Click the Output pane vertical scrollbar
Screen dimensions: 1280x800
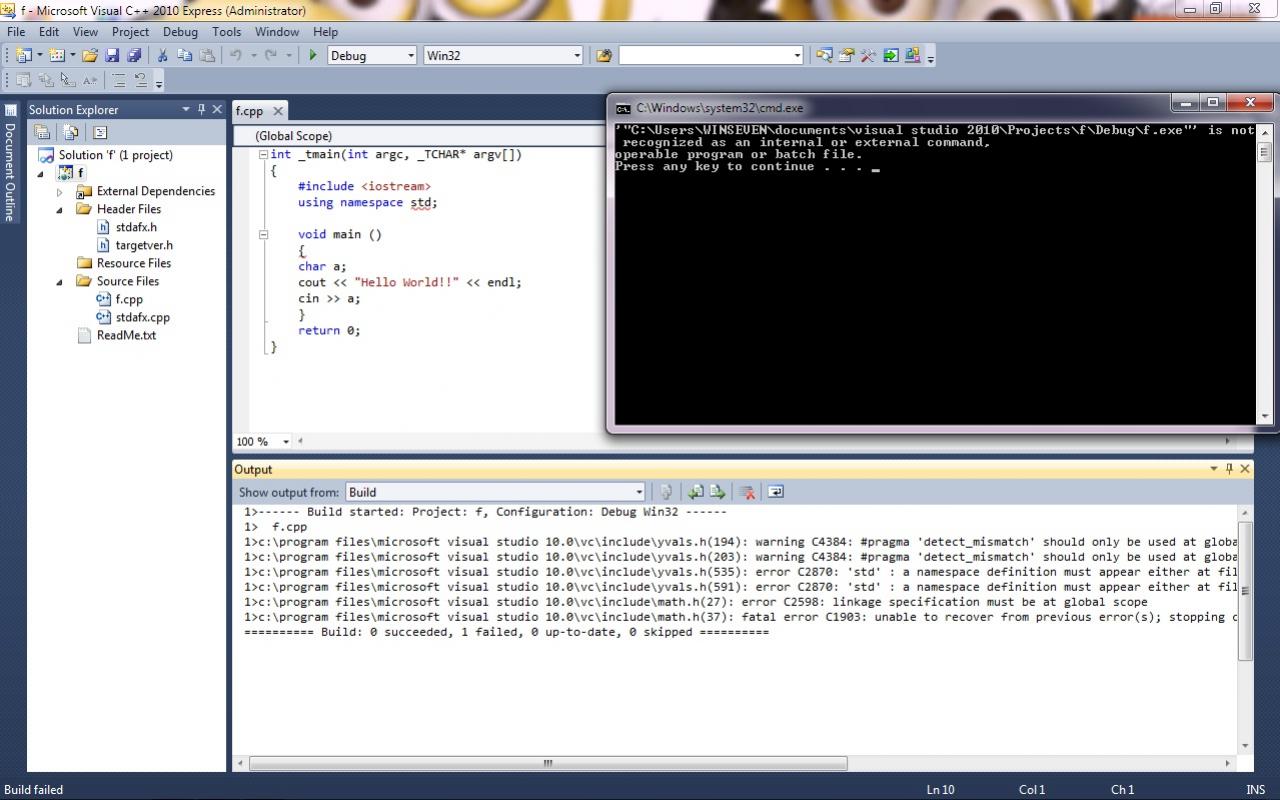coord(1245,629)
